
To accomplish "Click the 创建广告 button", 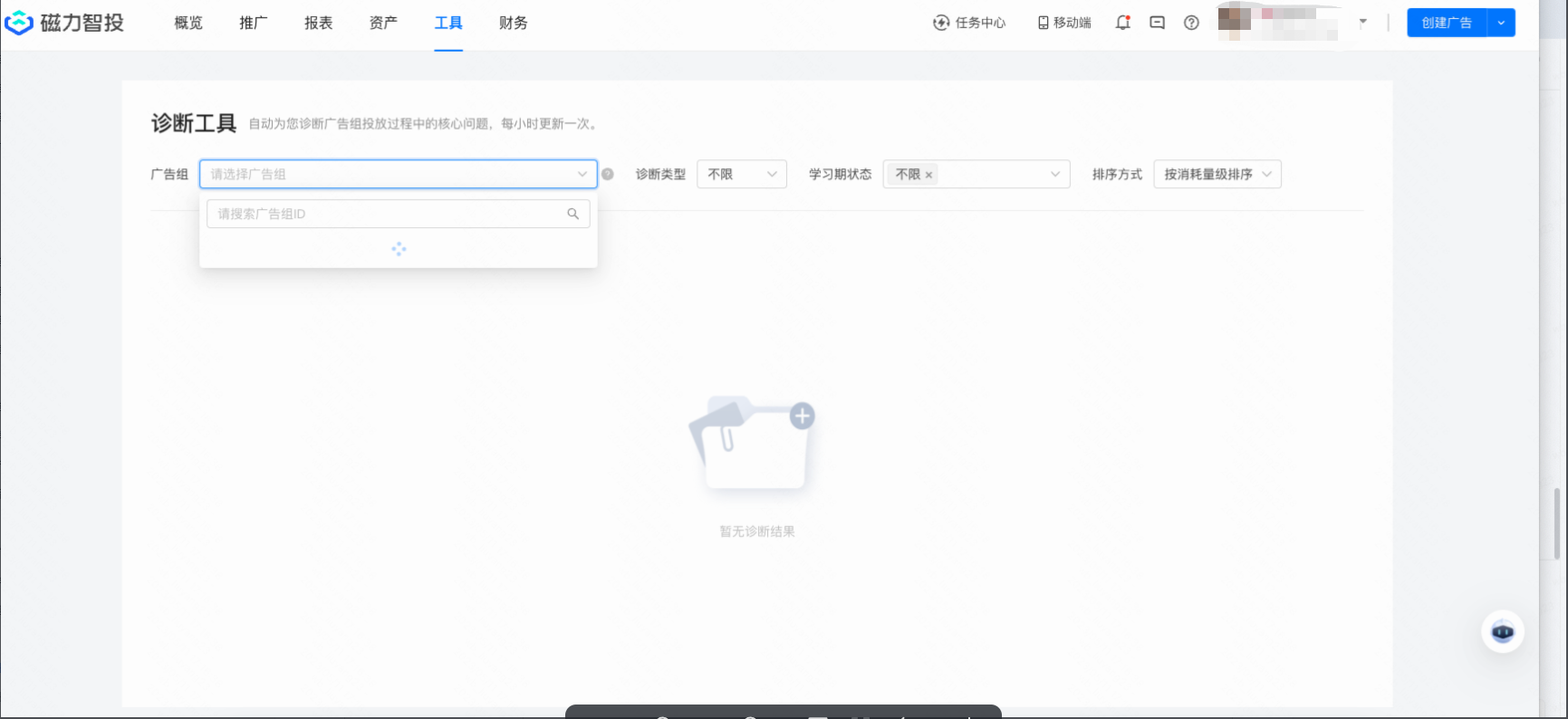I will pyautogui.click(x=1447, y=23).
